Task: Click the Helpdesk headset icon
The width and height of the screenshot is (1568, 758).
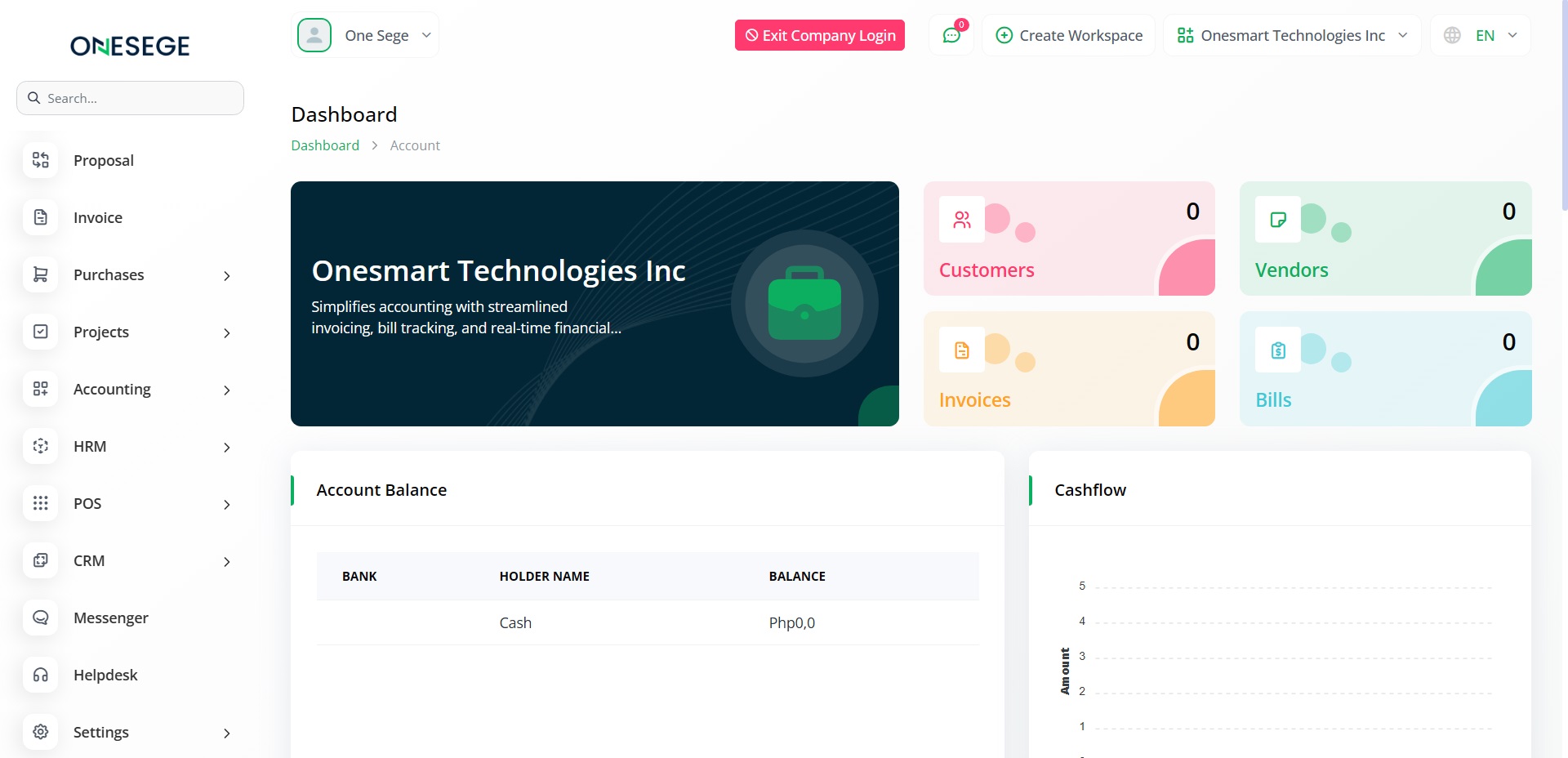Action: tap(41, 675)
